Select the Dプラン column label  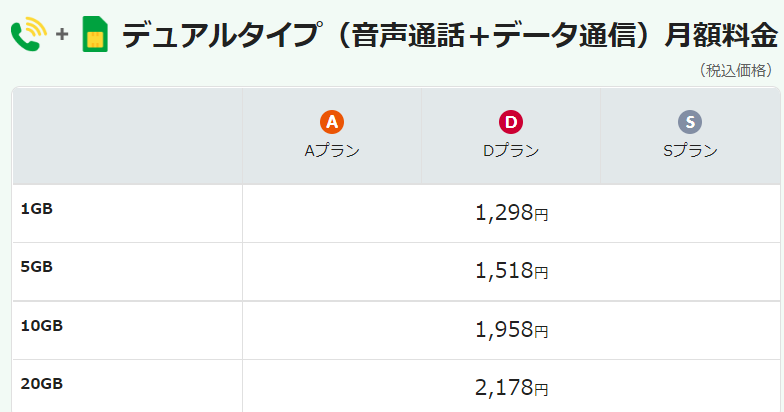click(x=511, y=151)
